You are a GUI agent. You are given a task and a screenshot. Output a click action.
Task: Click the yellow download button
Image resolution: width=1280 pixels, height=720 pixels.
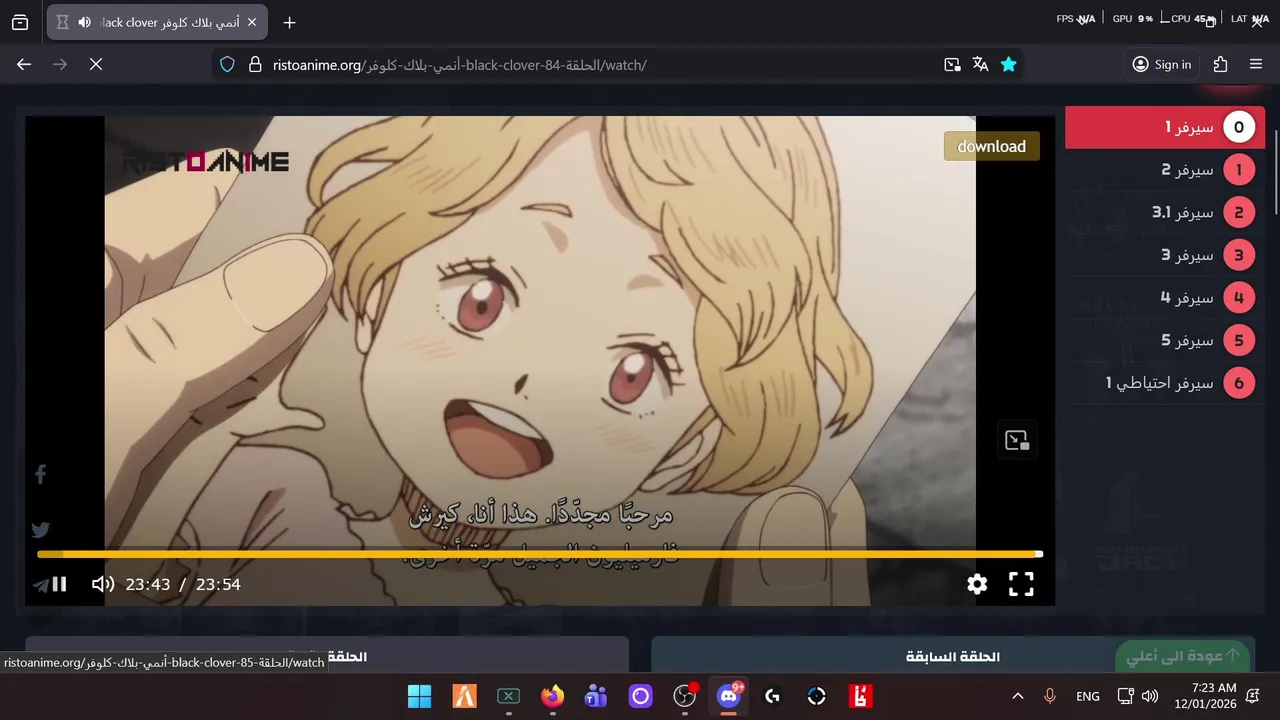(991, 146)
